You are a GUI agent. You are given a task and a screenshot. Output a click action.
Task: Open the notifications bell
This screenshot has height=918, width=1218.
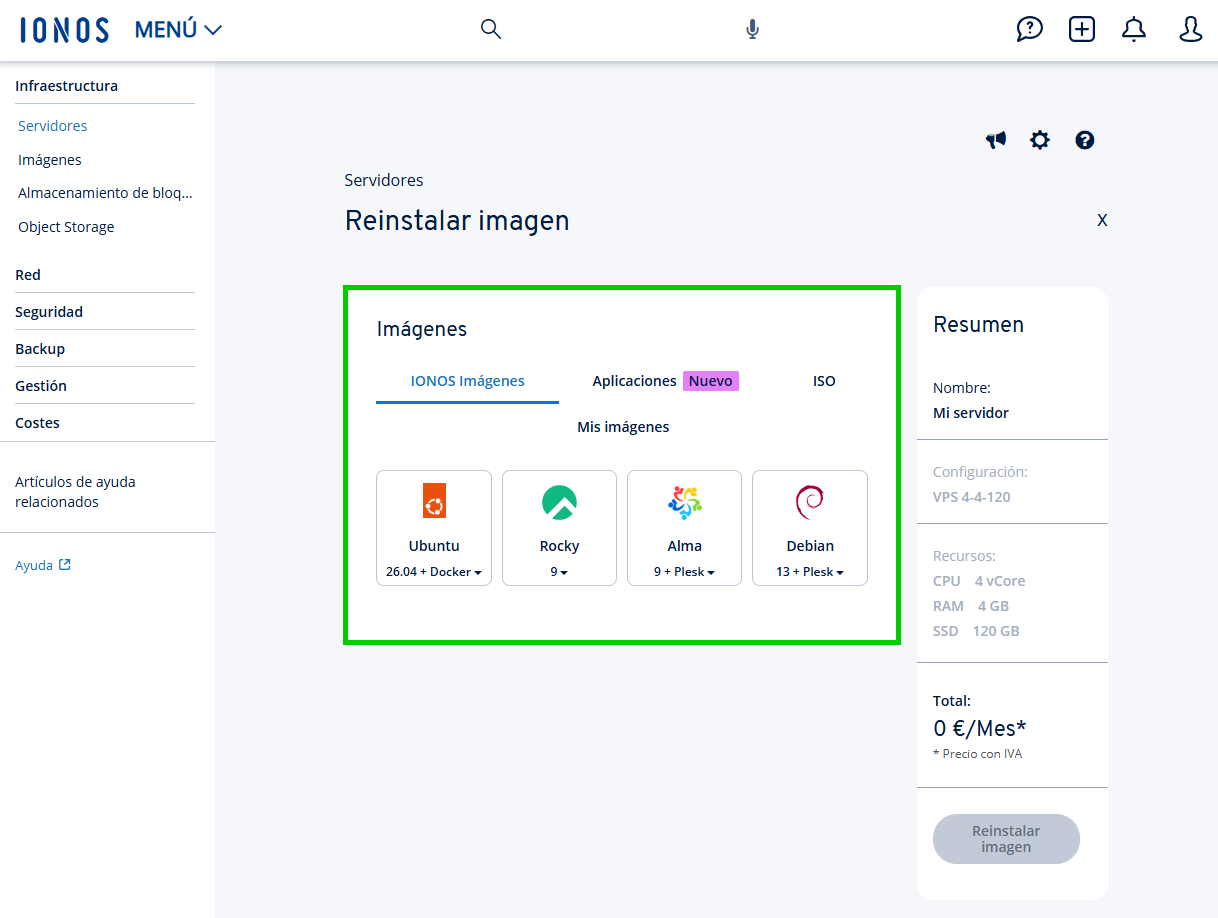coord(1134,29)
